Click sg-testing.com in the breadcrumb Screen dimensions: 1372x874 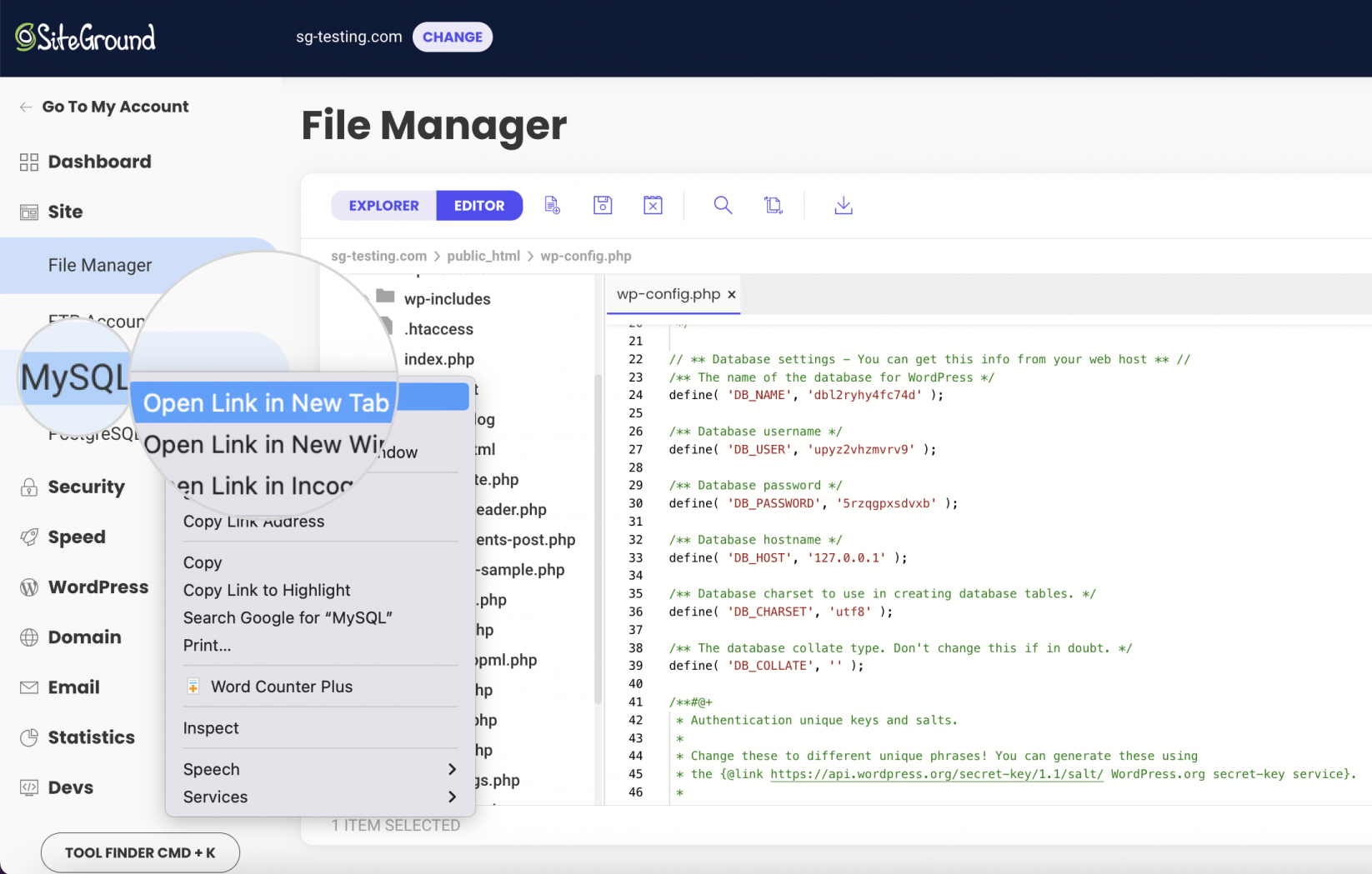tap(378, 256)
